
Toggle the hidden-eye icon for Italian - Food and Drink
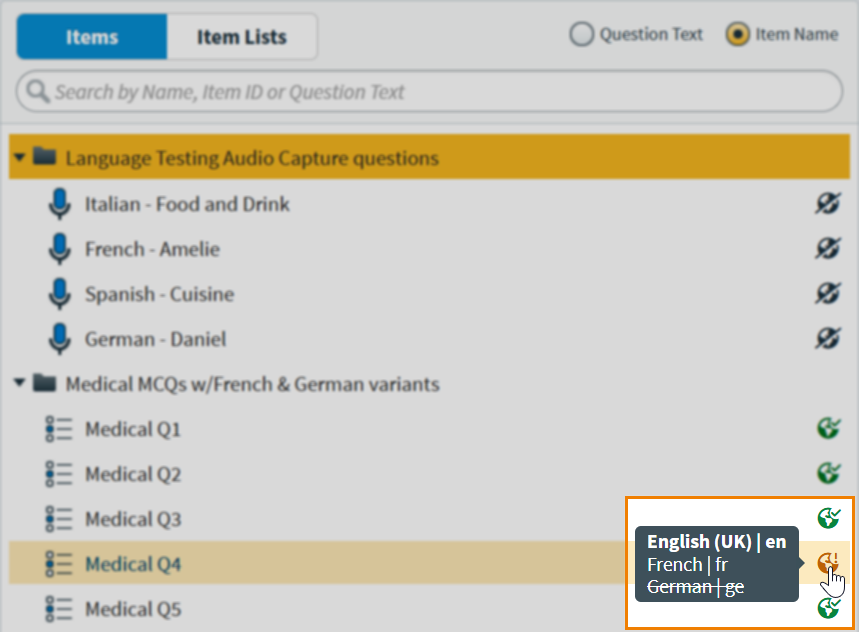pyautogui.click(x=827, y=204)
